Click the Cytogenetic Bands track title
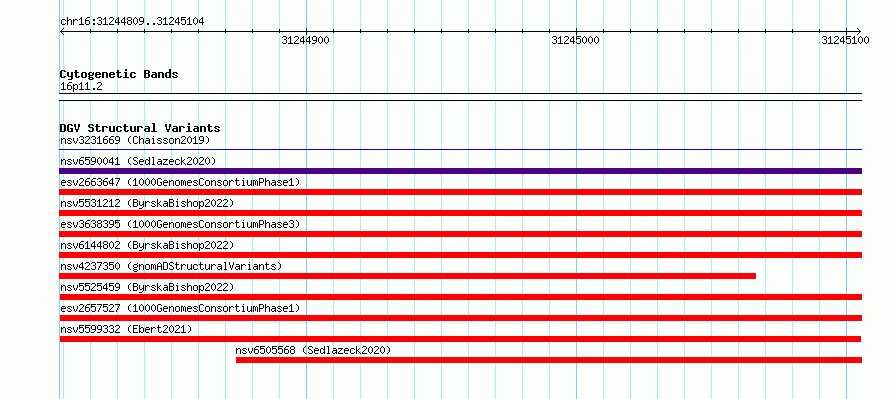 click(119, 74)
